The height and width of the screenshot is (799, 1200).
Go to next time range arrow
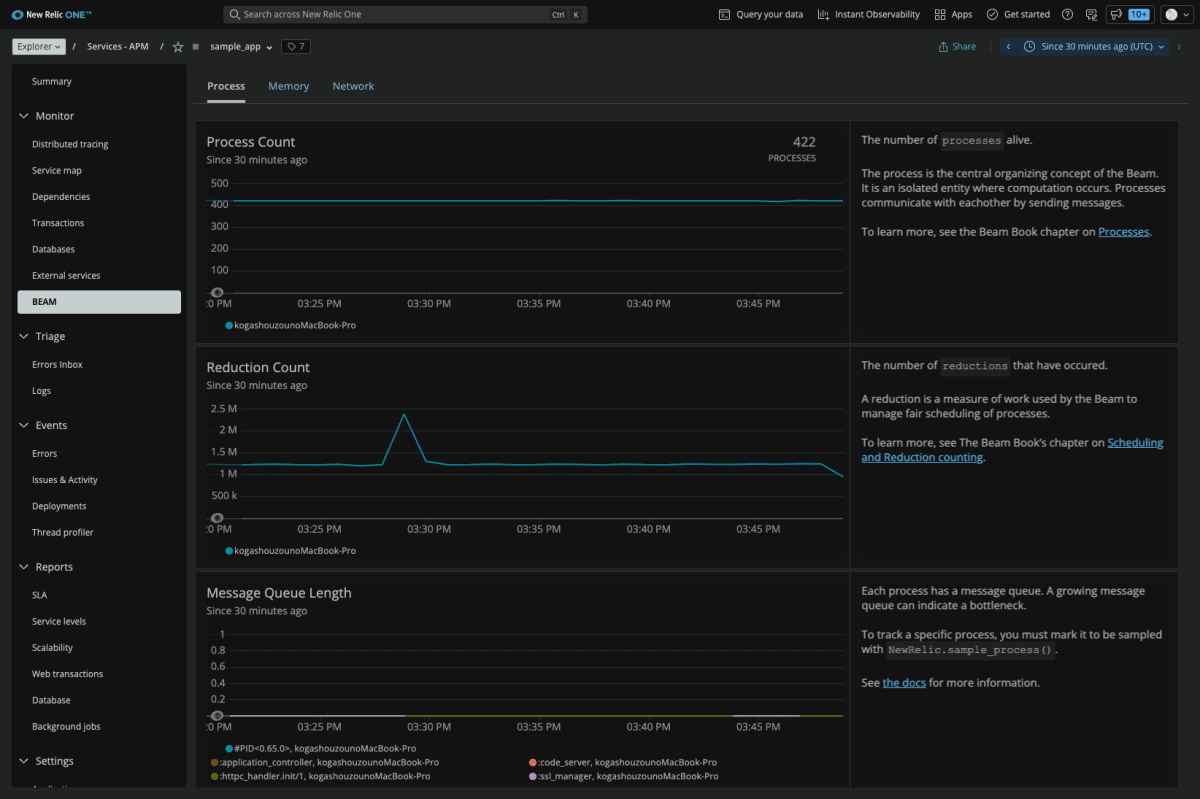pos(1179,47)
